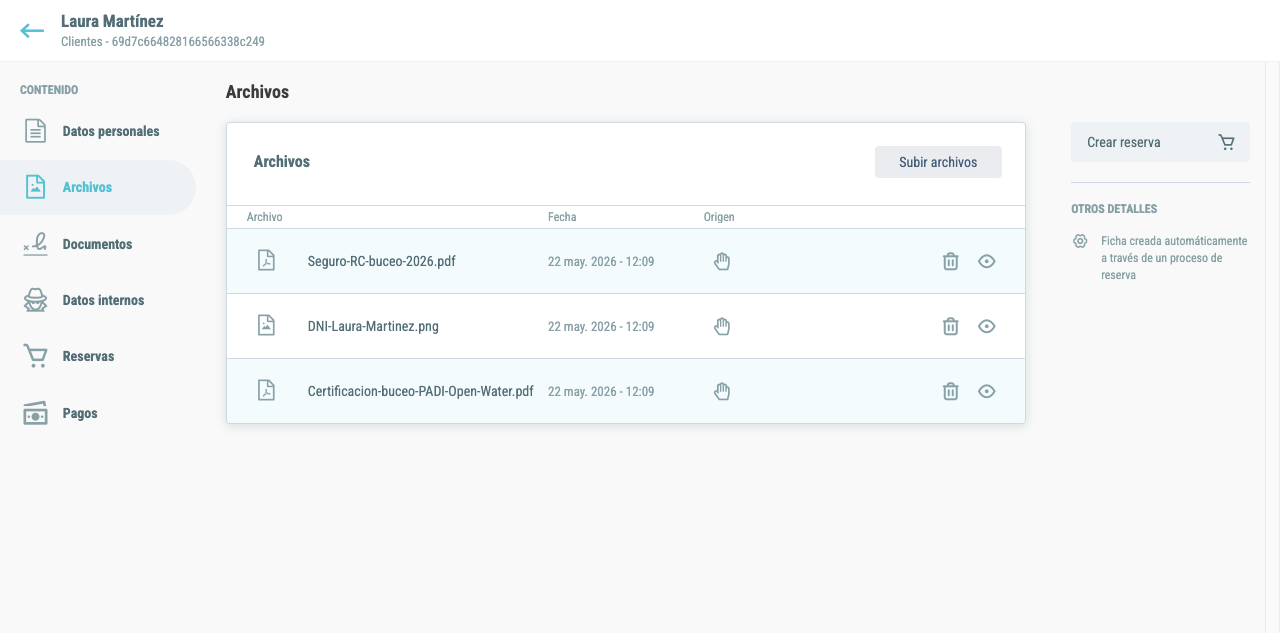Preview Seguro-RC-buceo-2026.pdf with eye icon

987,261
